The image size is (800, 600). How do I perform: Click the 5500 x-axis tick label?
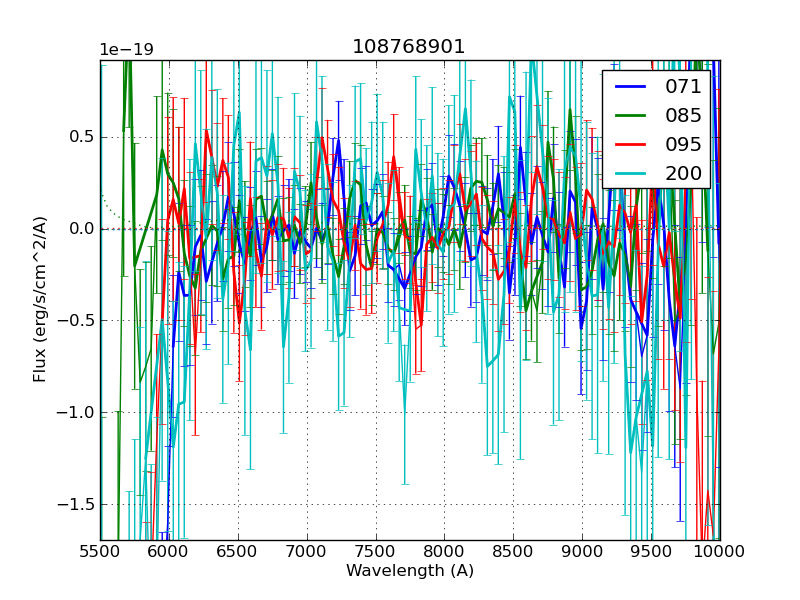tap(100, 552)
